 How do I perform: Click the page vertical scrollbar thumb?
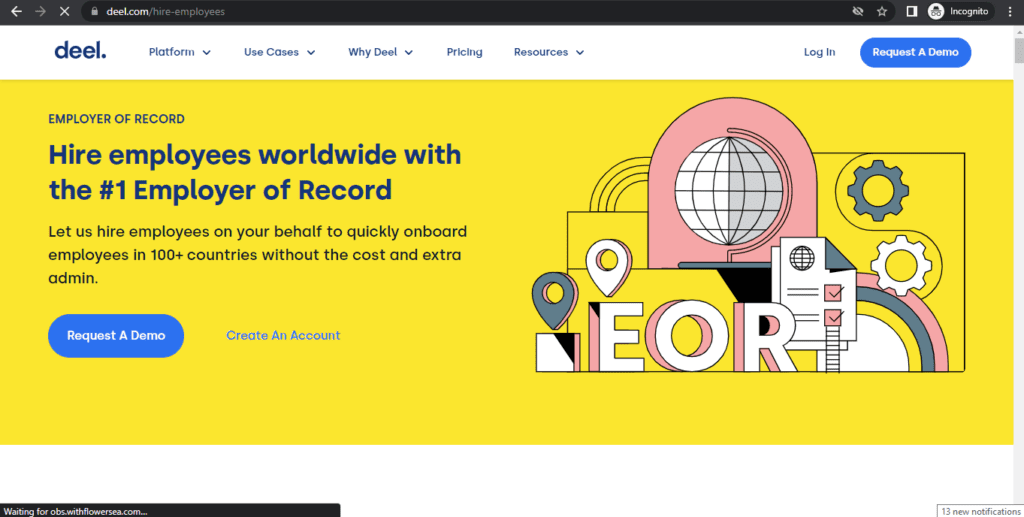point(1019,51)
